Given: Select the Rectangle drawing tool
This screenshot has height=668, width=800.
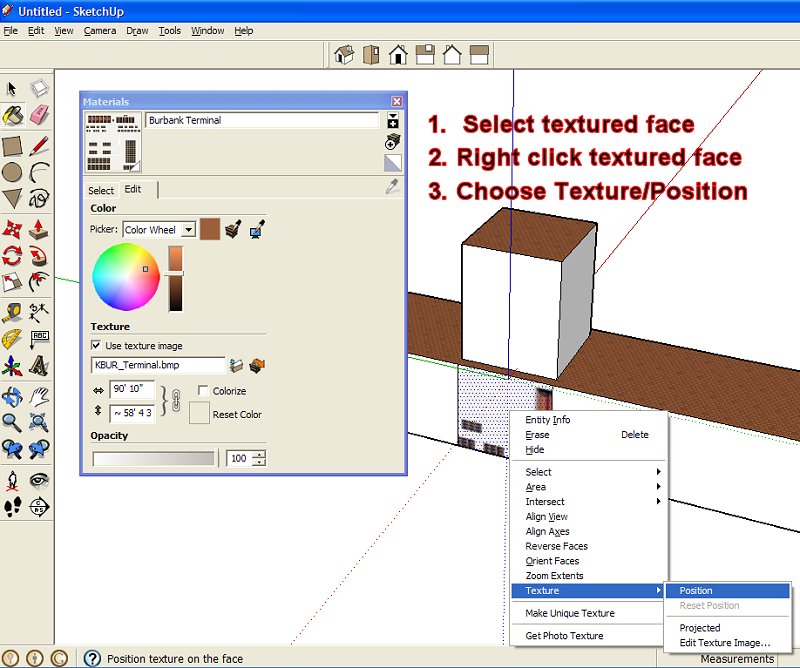Looking at the screenshot, I should tap(13, 144).
